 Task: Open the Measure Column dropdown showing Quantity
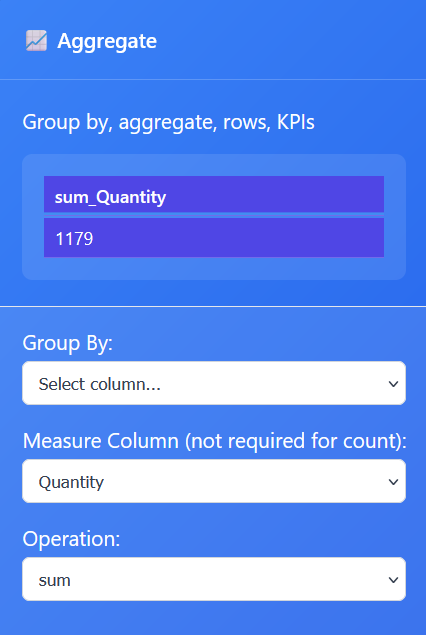pos(214,481)
